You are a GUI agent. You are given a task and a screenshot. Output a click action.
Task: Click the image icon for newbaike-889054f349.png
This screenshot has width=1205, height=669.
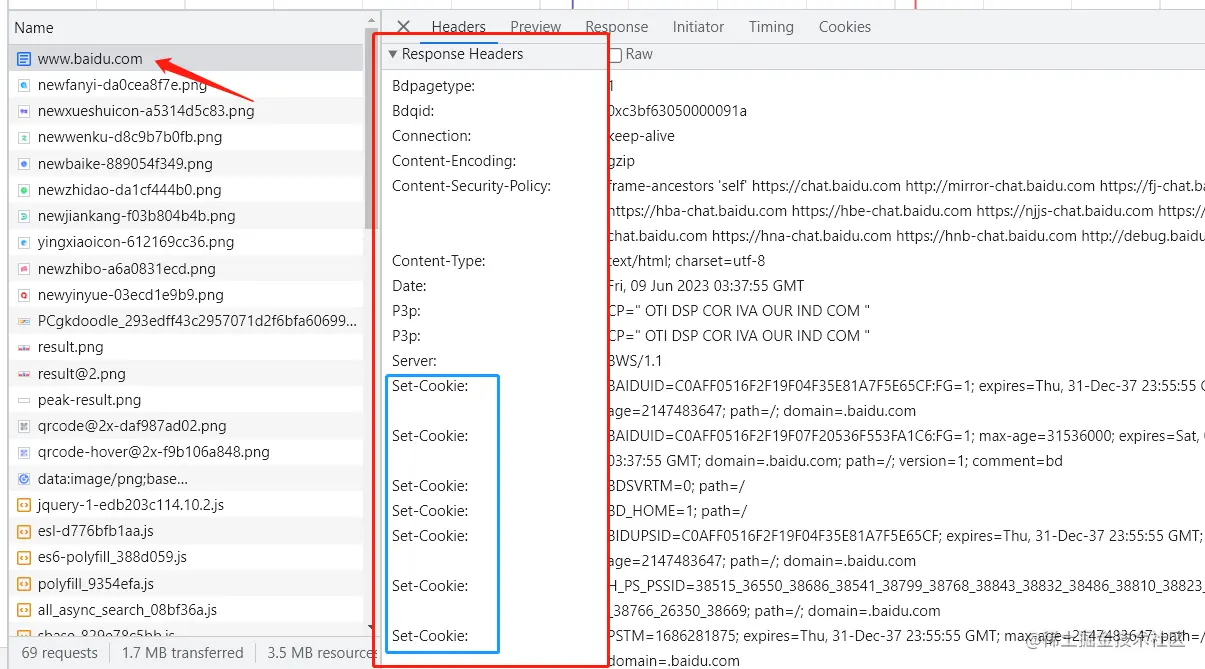pos(24,164)
